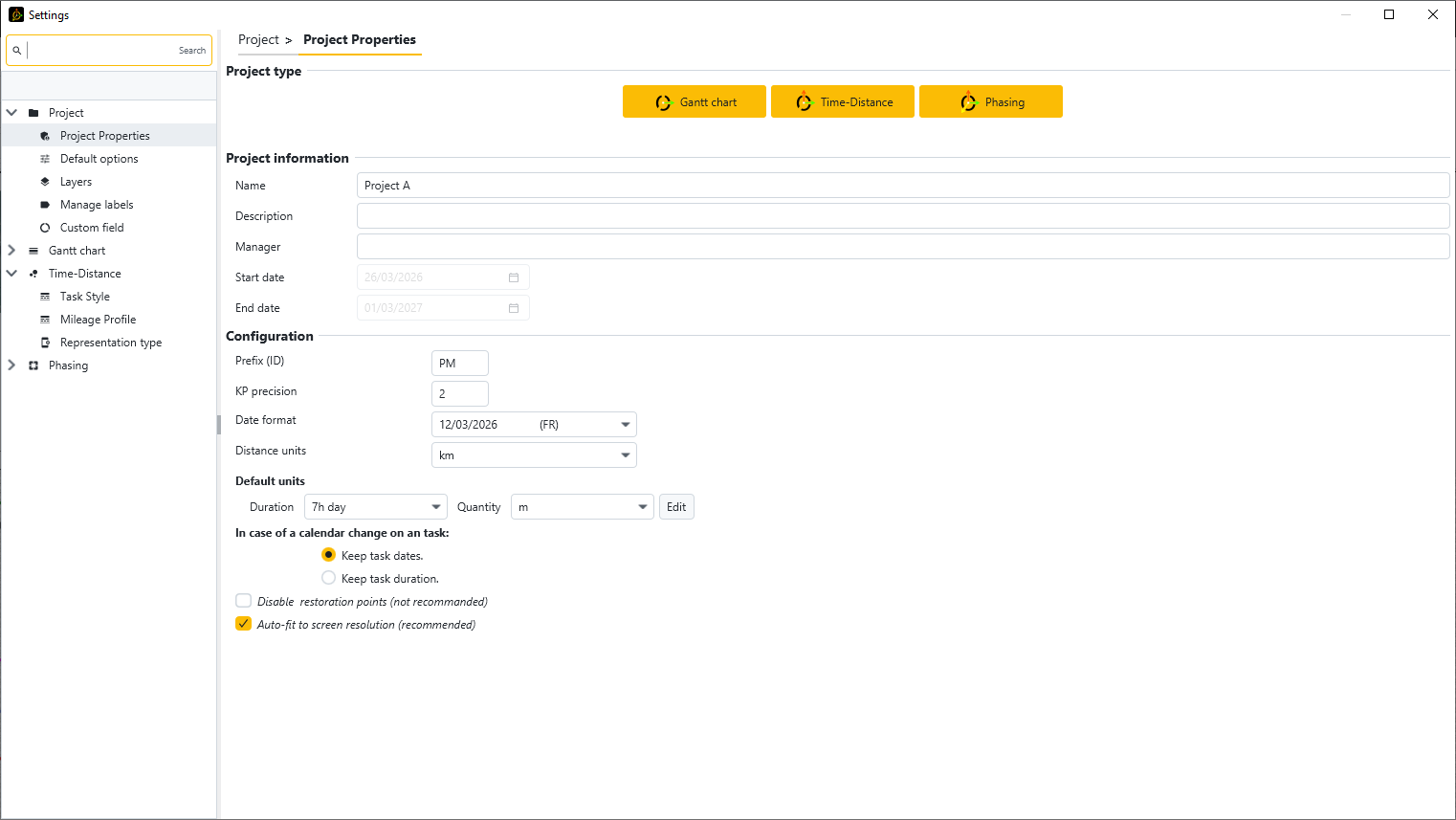Click the Layers icon in sidebar
Viewport: 1456px width, 820px height.
[45, 182]
